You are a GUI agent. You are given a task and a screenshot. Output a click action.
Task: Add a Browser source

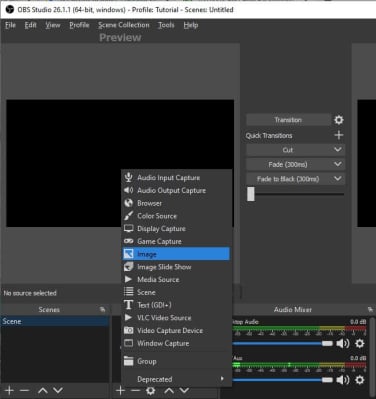pos(176,203)
